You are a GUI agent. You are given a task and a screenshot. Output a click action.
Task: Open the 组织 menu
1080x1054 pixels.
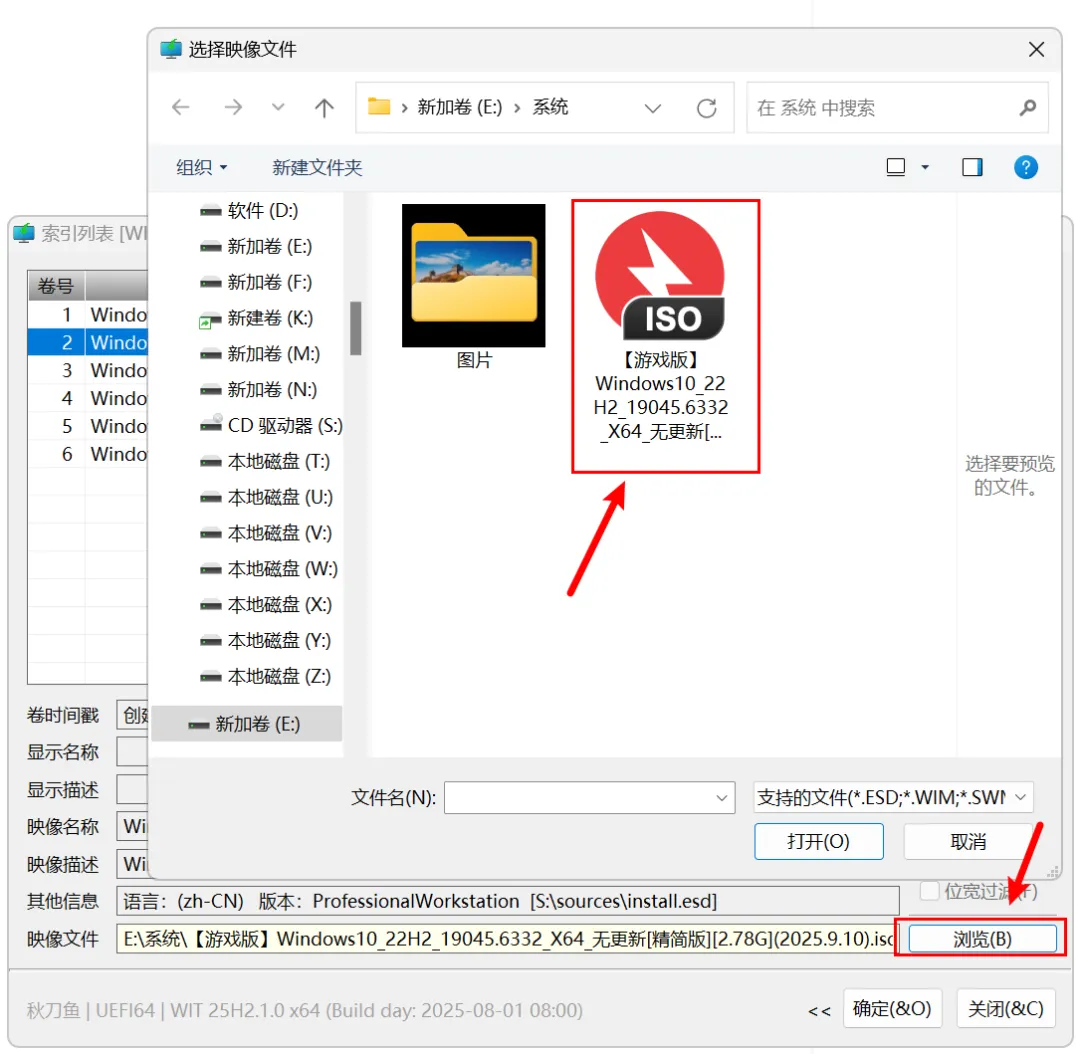tap(201, 167)
